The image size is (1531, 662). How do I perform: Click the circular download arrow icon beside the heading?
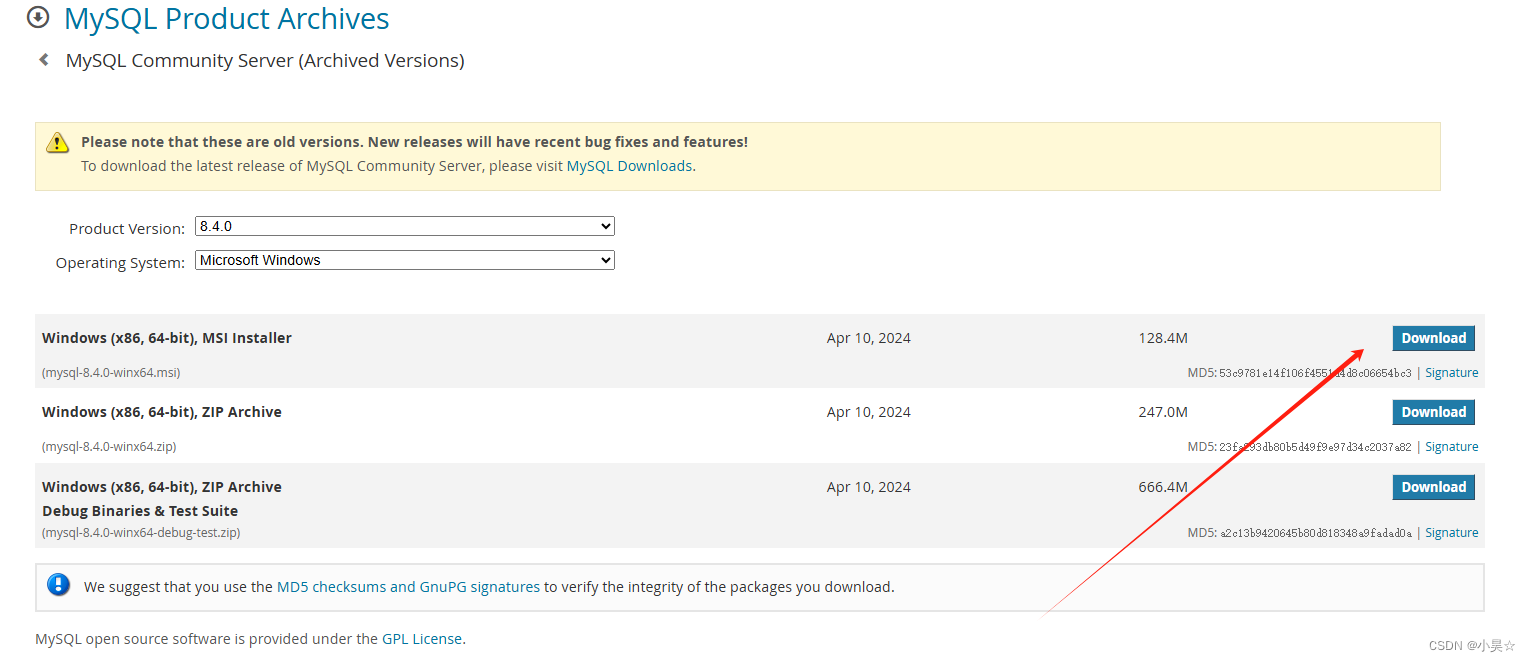click(x=37, y=17)
